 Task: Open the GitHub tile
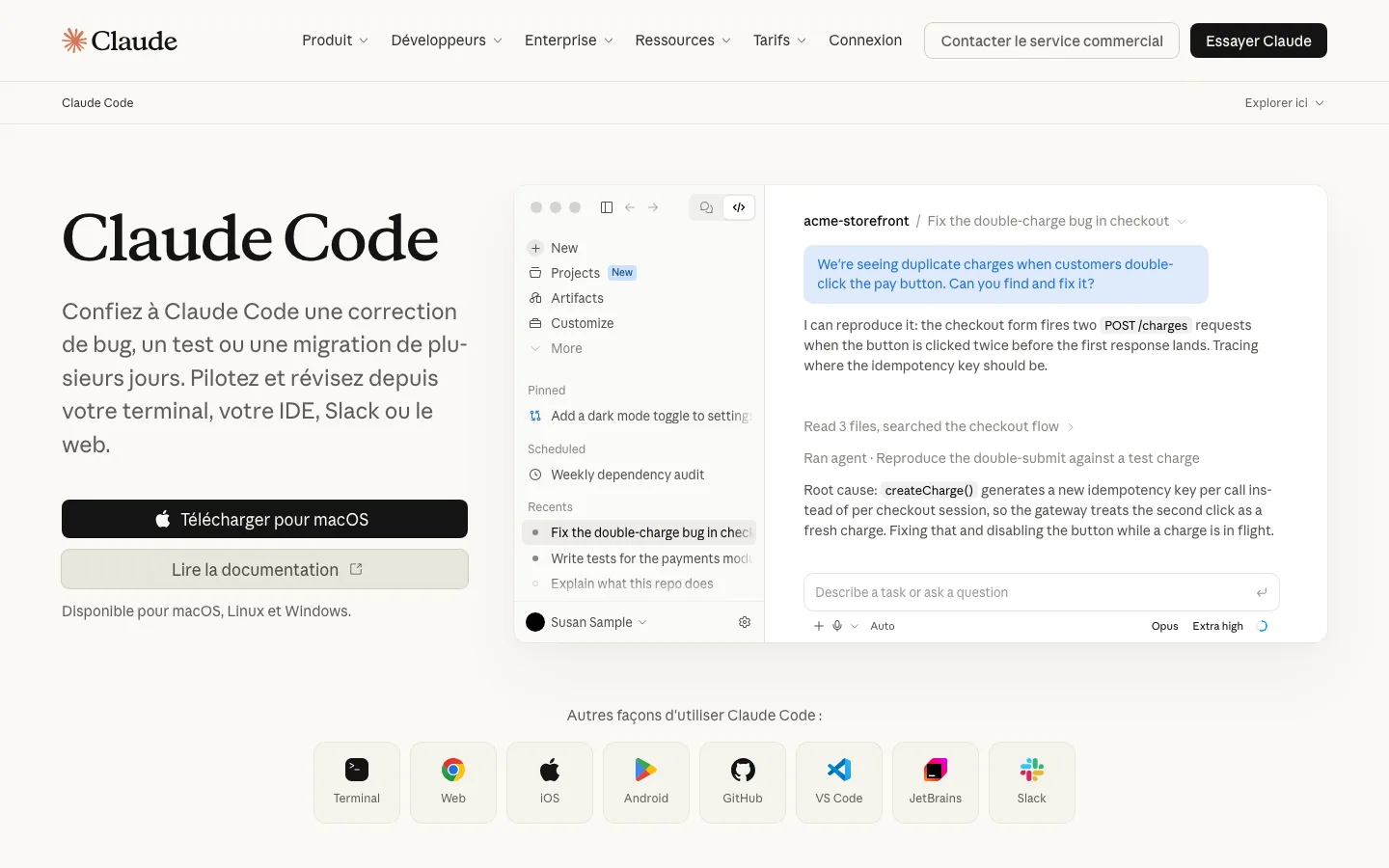743,782
